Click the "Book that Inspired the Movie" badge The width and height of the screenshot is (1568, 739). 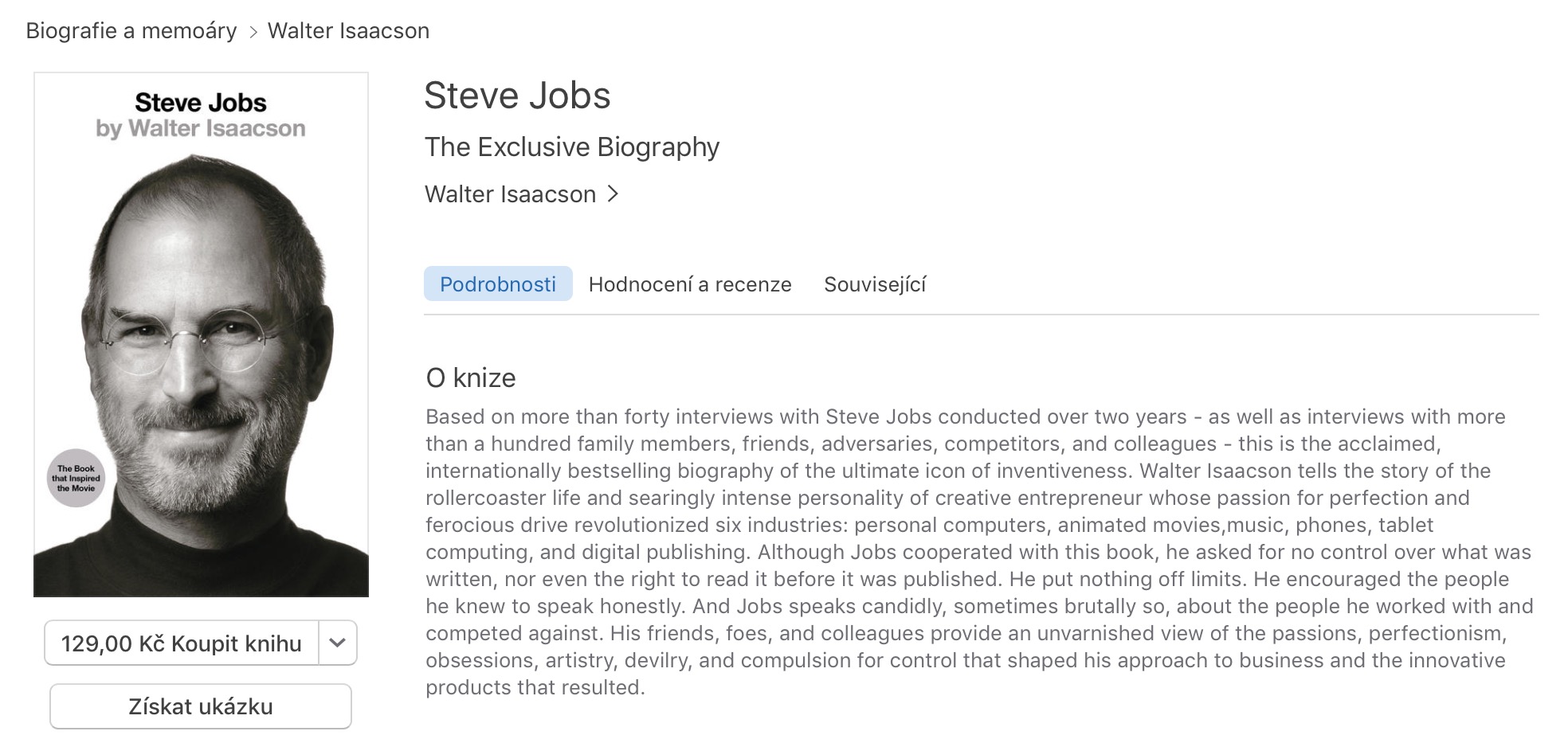pos(76,479)
